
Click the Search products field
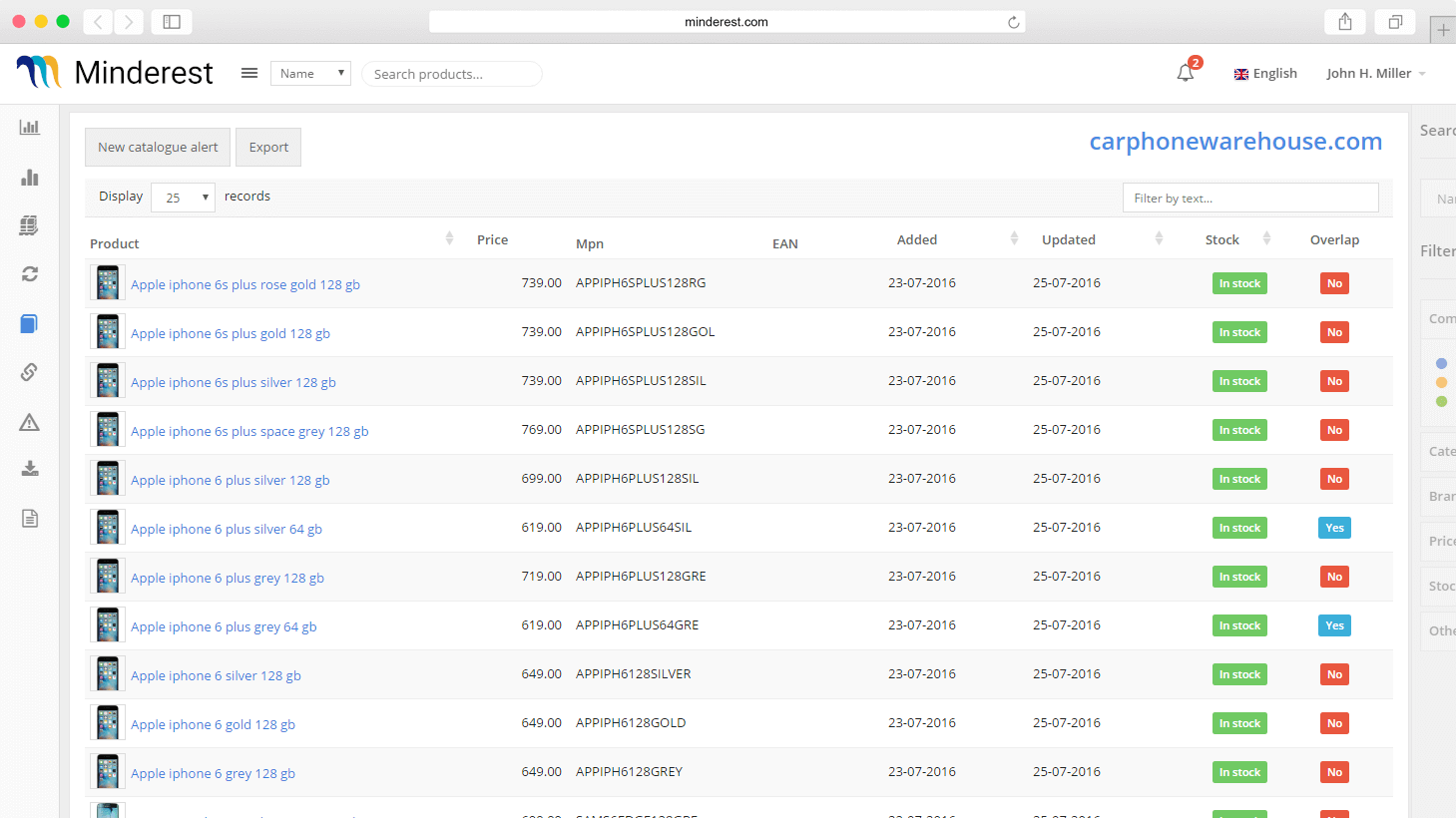point(452,74)
